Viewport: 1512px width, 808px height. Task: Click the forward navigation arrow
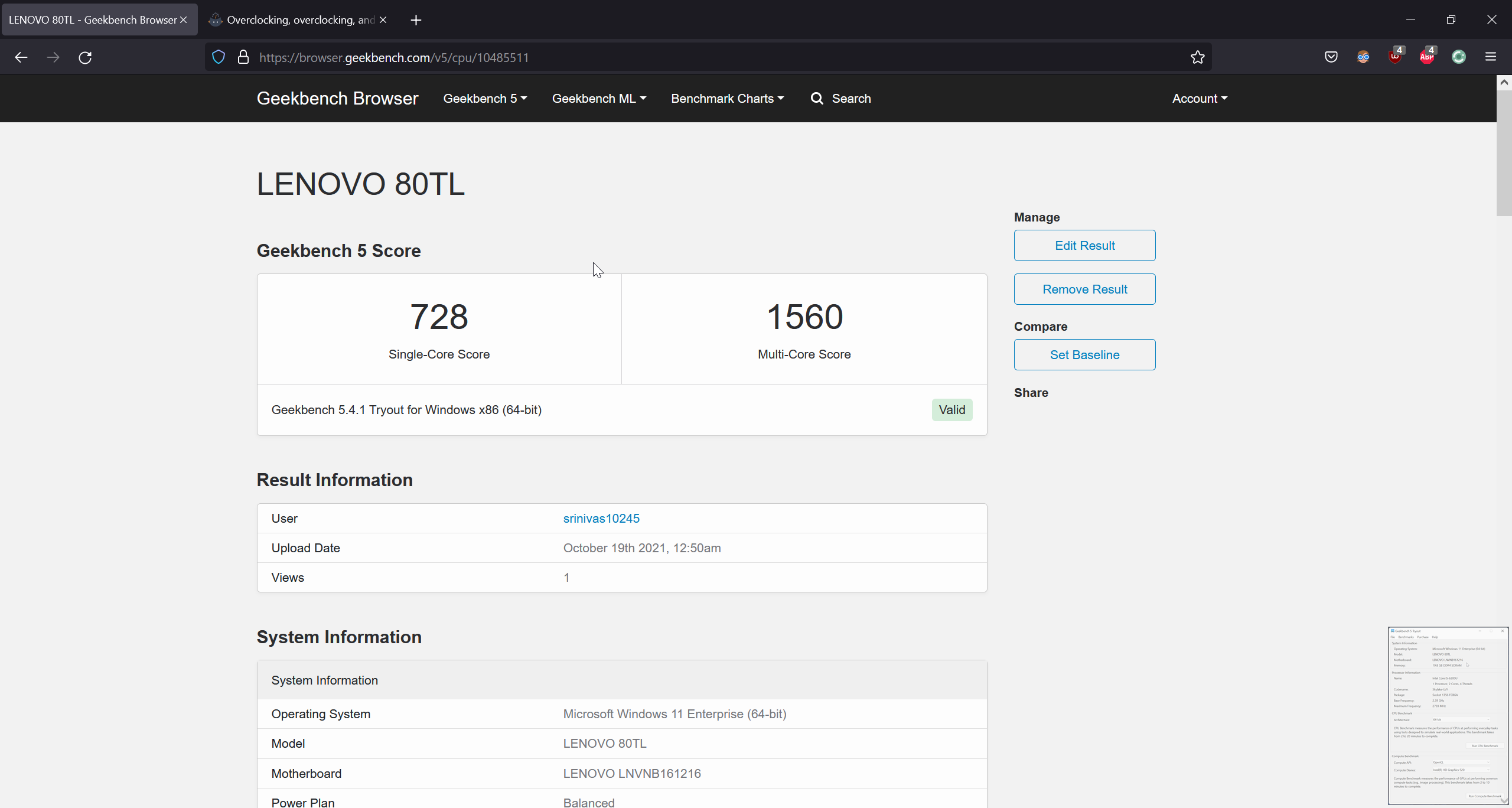point(53,57)
